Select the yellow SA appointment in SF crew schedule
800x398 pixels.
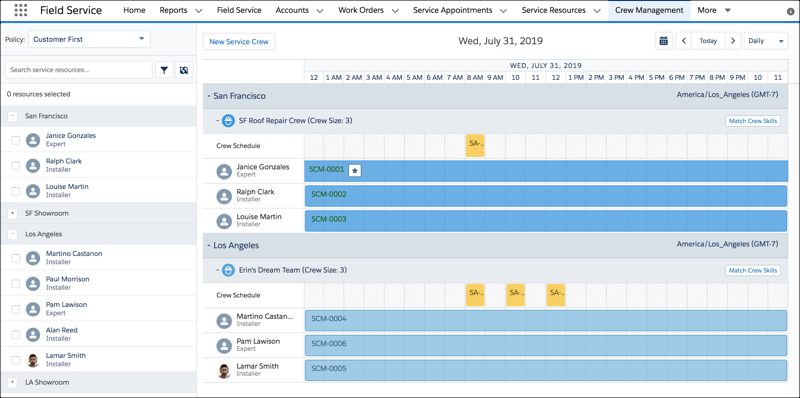click(x=475, y=145)
